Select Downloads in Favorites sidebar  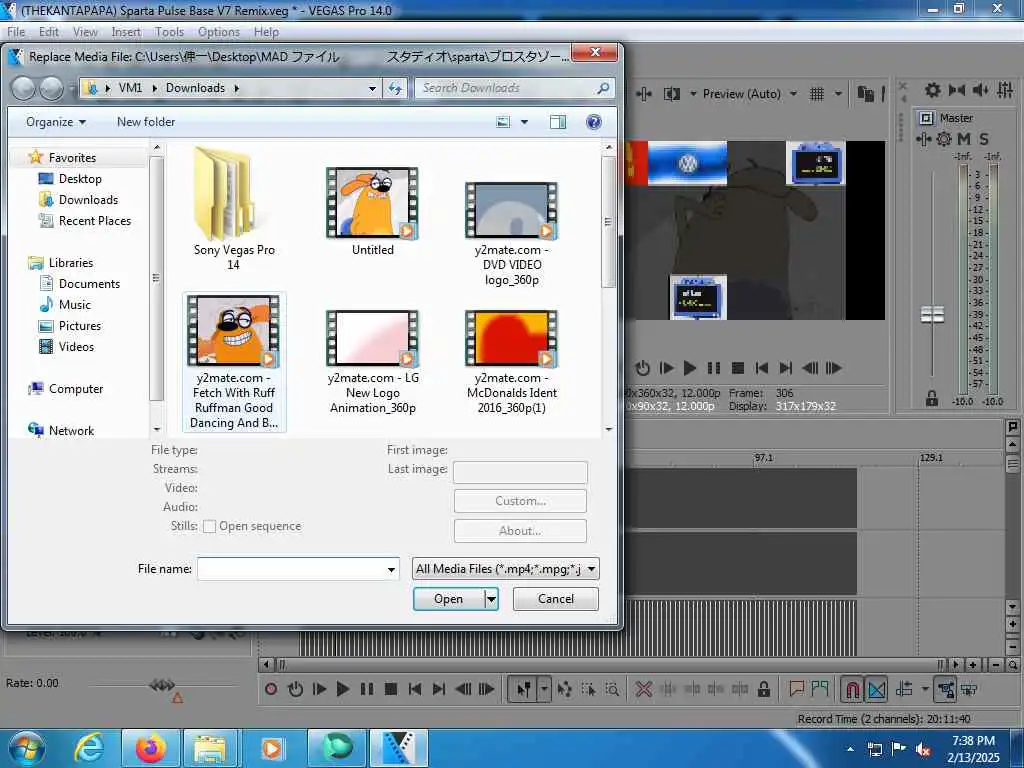point(88,200)
